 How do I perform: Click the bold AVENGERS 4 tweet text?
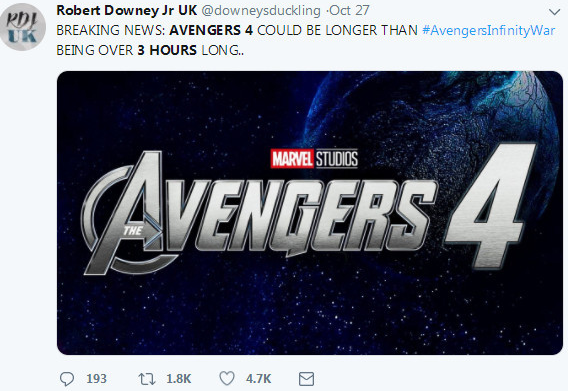pos(211,30)
